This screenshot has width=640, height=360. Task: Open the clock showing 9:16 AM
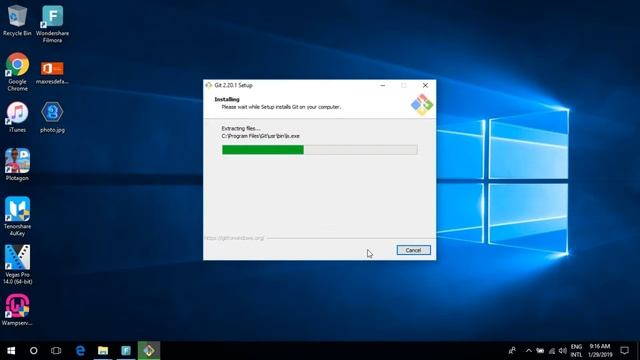600,351
